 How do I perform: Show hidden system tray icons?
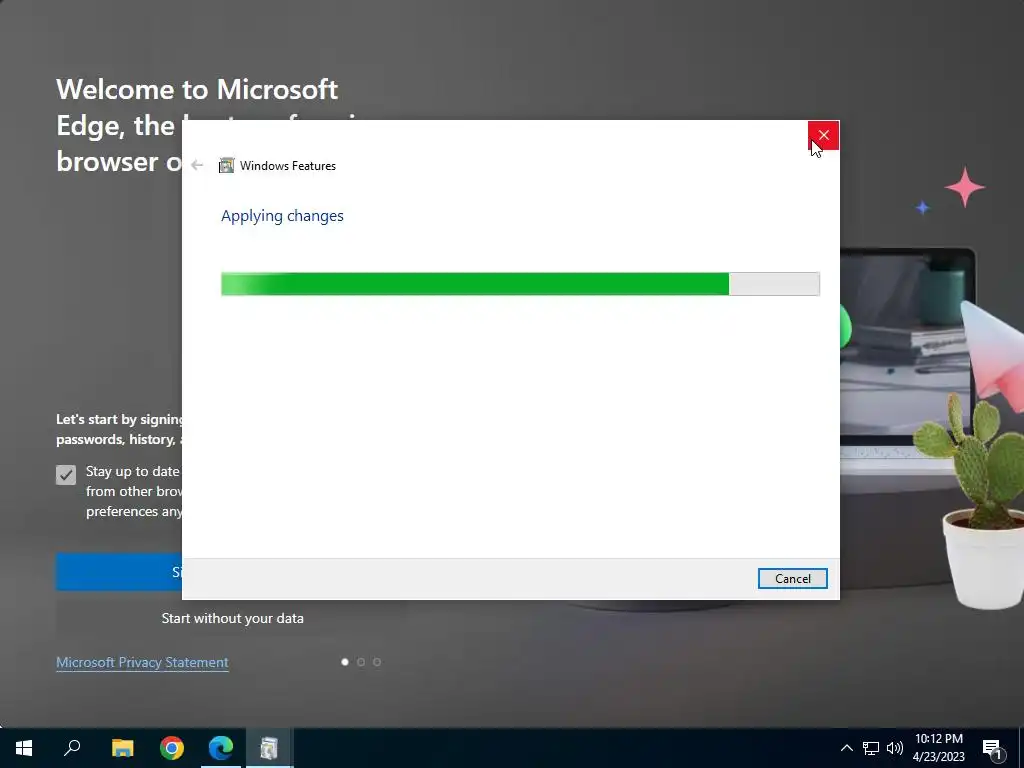tap(846, 748)
